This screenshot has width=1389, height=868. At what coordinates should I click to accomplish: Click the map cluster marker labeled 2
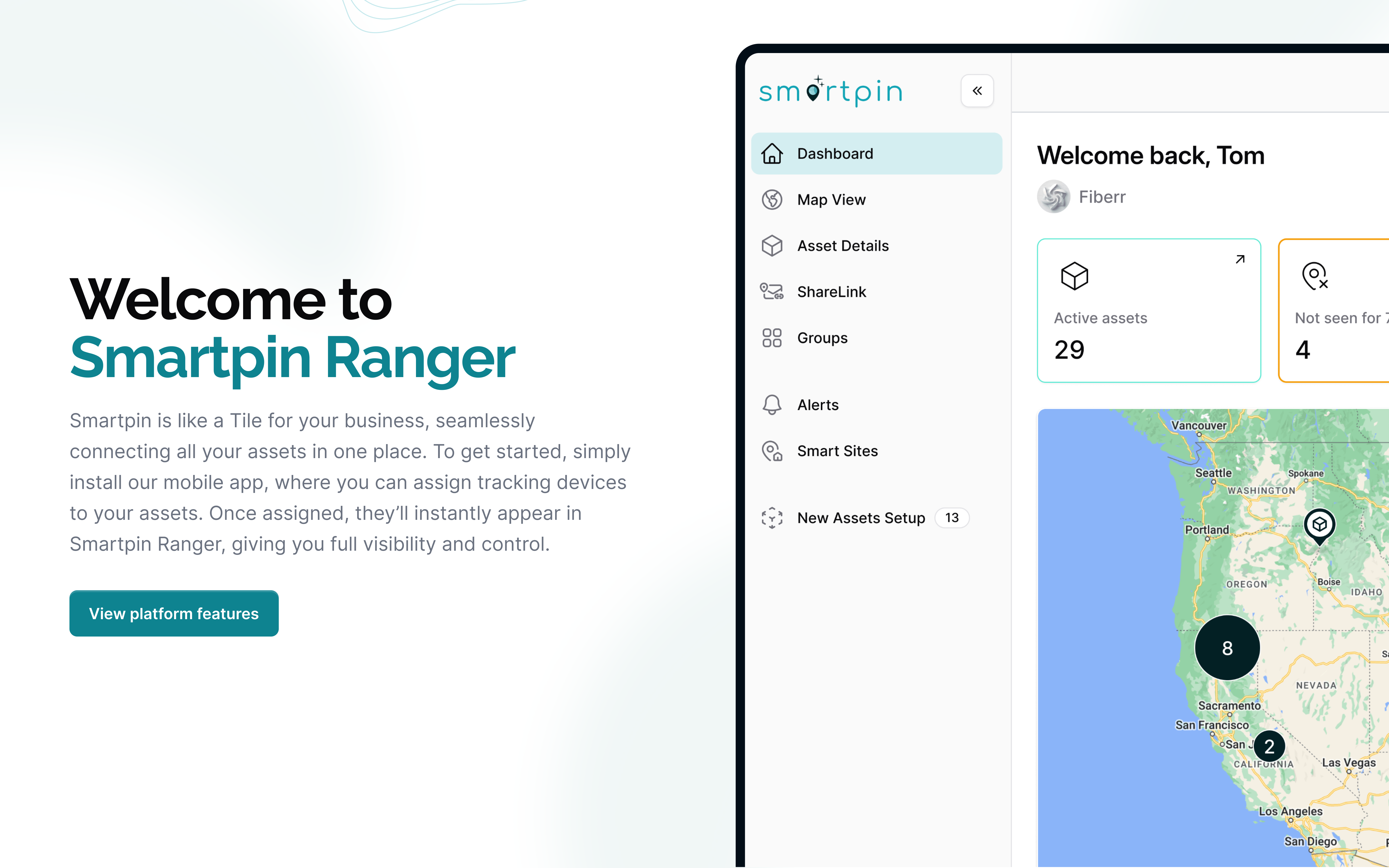click(x=1269, y=746)
